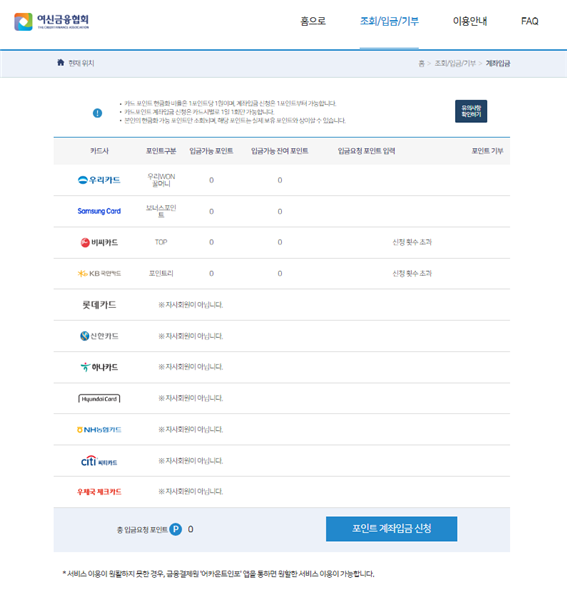Click TOP in the 비씨카드 row

click(x=161, y=242)
